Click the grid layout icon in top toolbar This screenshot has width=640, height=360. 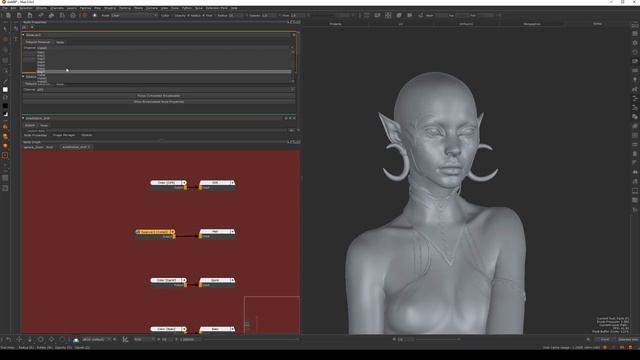[388, 16]
